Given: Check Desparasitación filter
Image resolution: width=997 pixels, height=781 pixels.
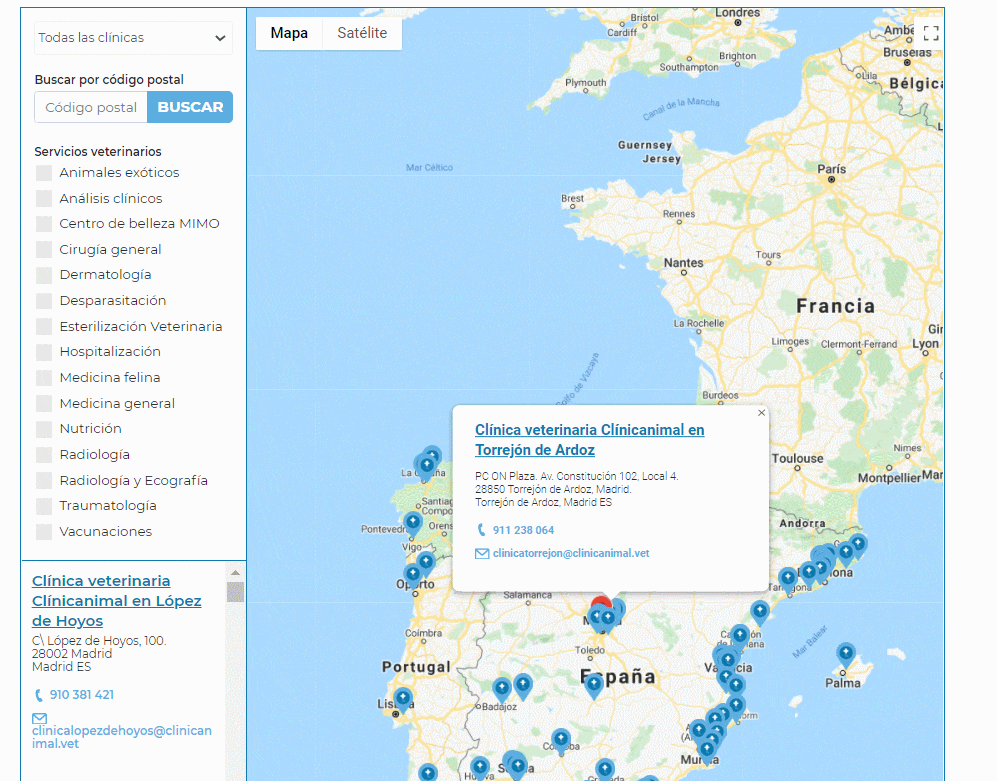Looking at the screenshot, I should coord(44,300).
